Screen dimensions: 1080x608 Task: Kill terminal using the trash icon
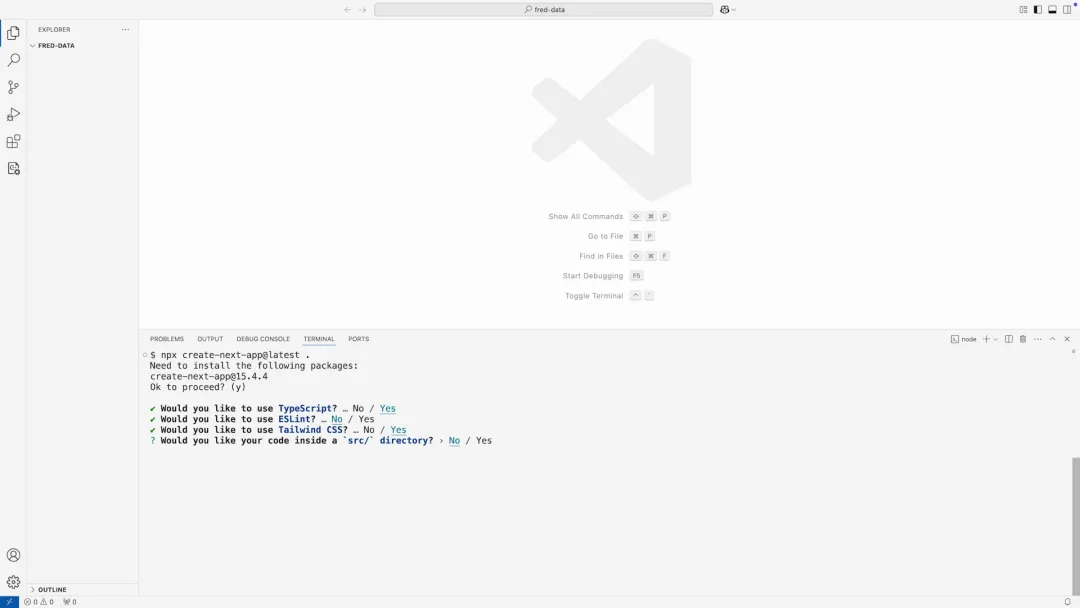pyautogui.click(x=1023, y=339)
